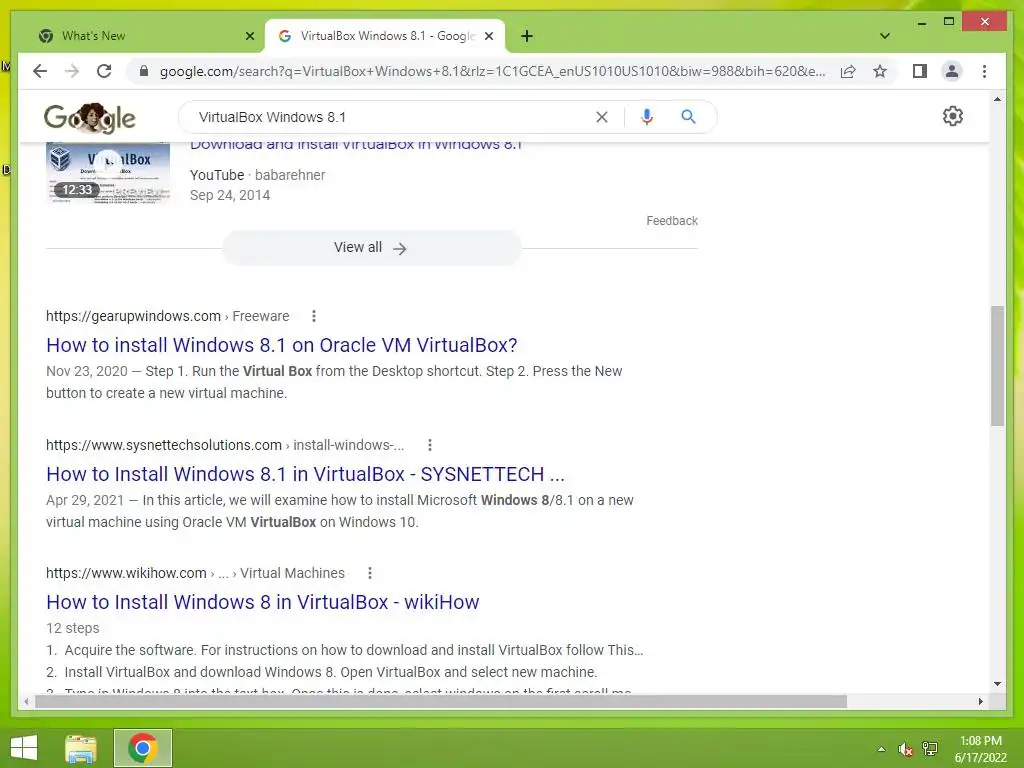Bookmark this page with star icon
This screenshot has height=768, width=1024.
[x=880, y=71]
